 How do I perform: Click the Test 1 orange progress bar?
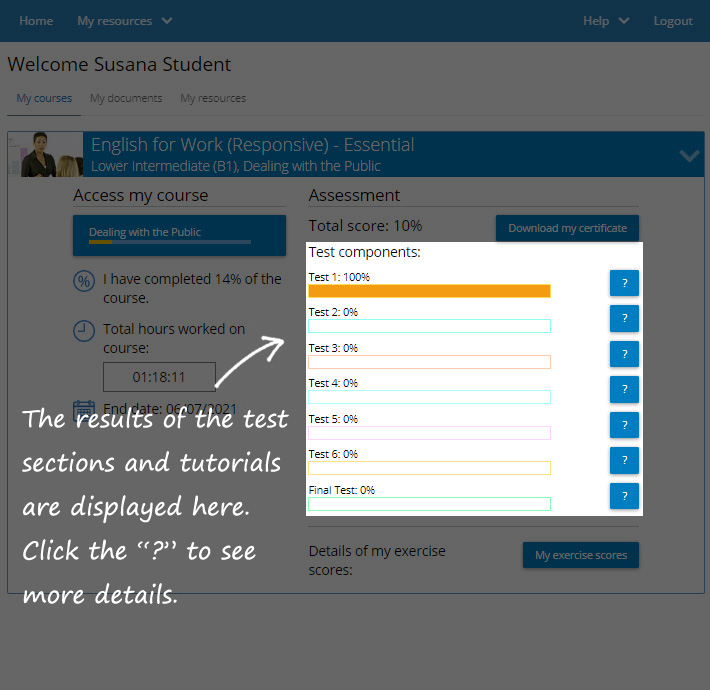tap(429, 291)
